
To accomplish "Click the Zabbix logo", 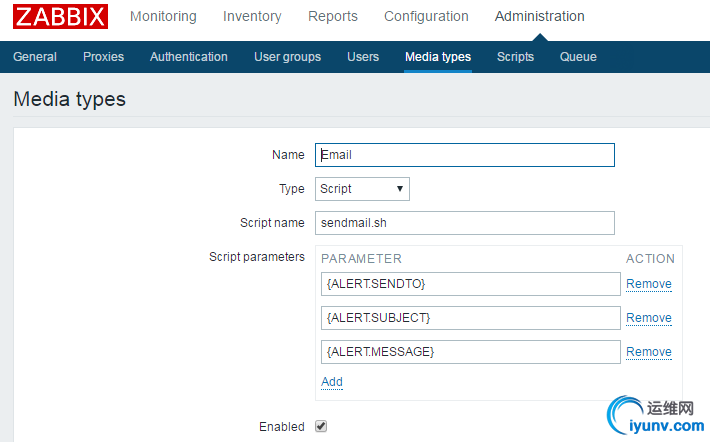I will pos(60,17).
